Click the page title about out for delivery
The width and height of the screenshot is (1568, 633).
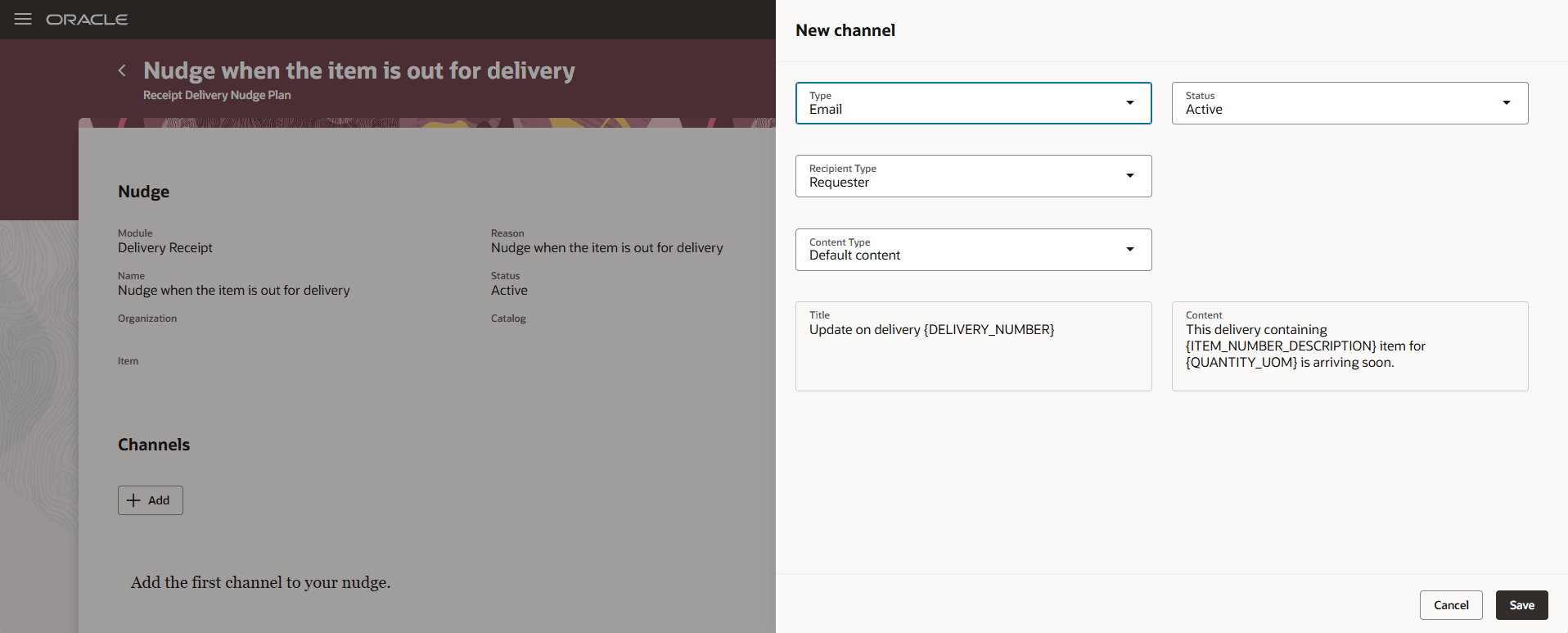[359, 70]
